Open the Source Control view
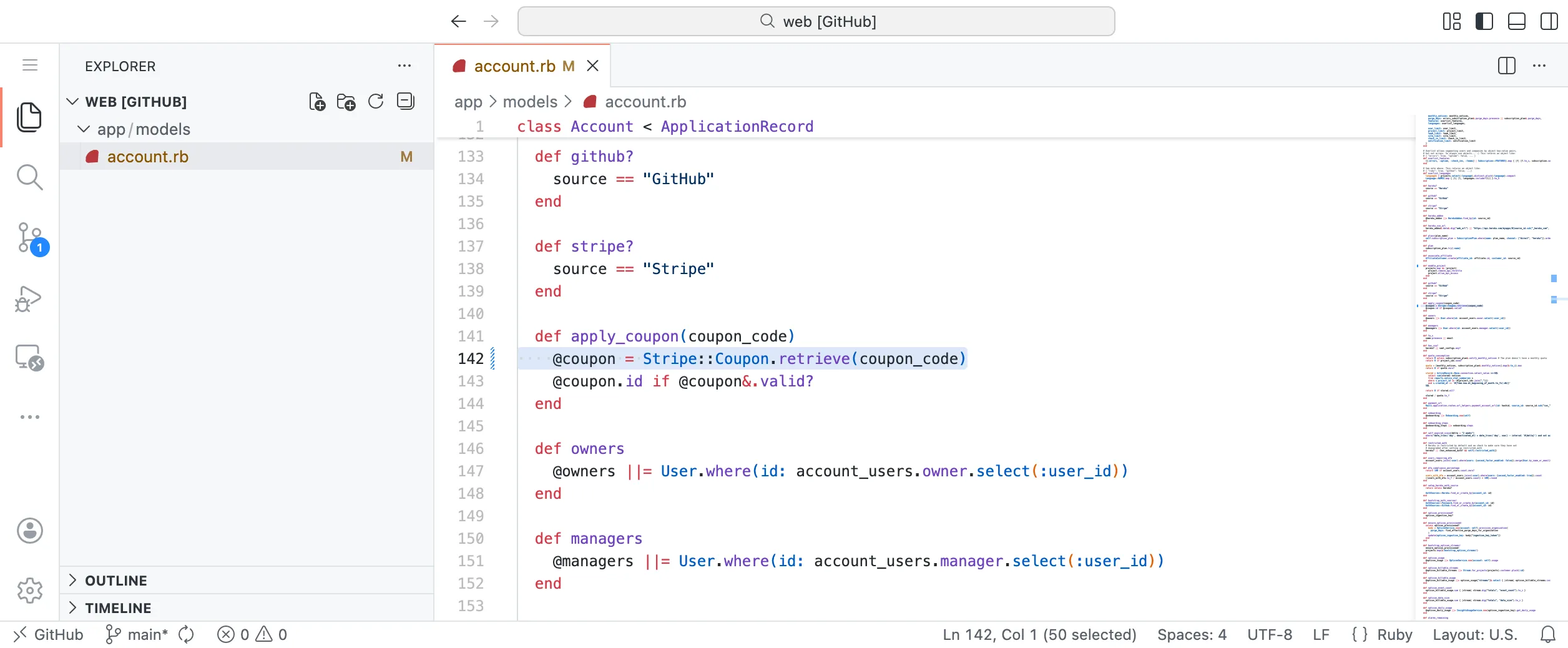 coord(29,238)
